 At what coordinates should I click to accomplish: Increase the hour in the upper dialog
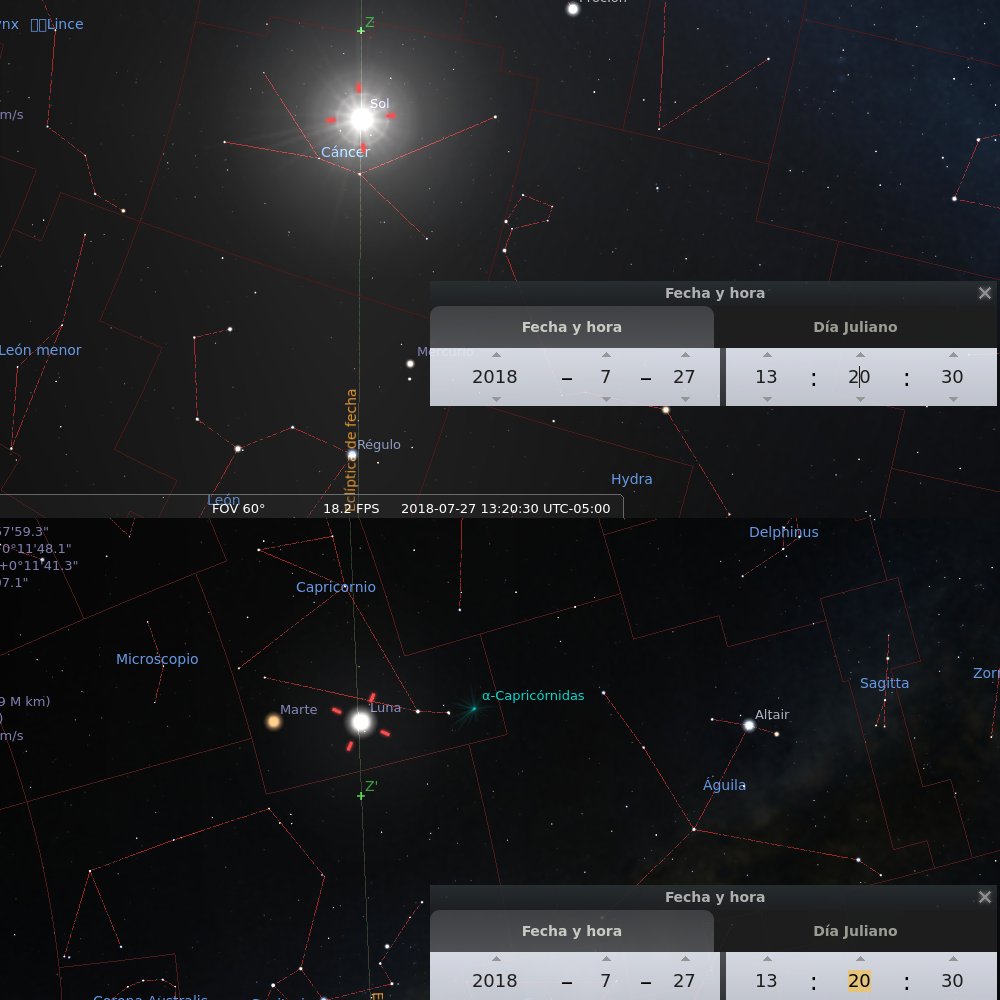pyautogui.click(x=767, y=355)
